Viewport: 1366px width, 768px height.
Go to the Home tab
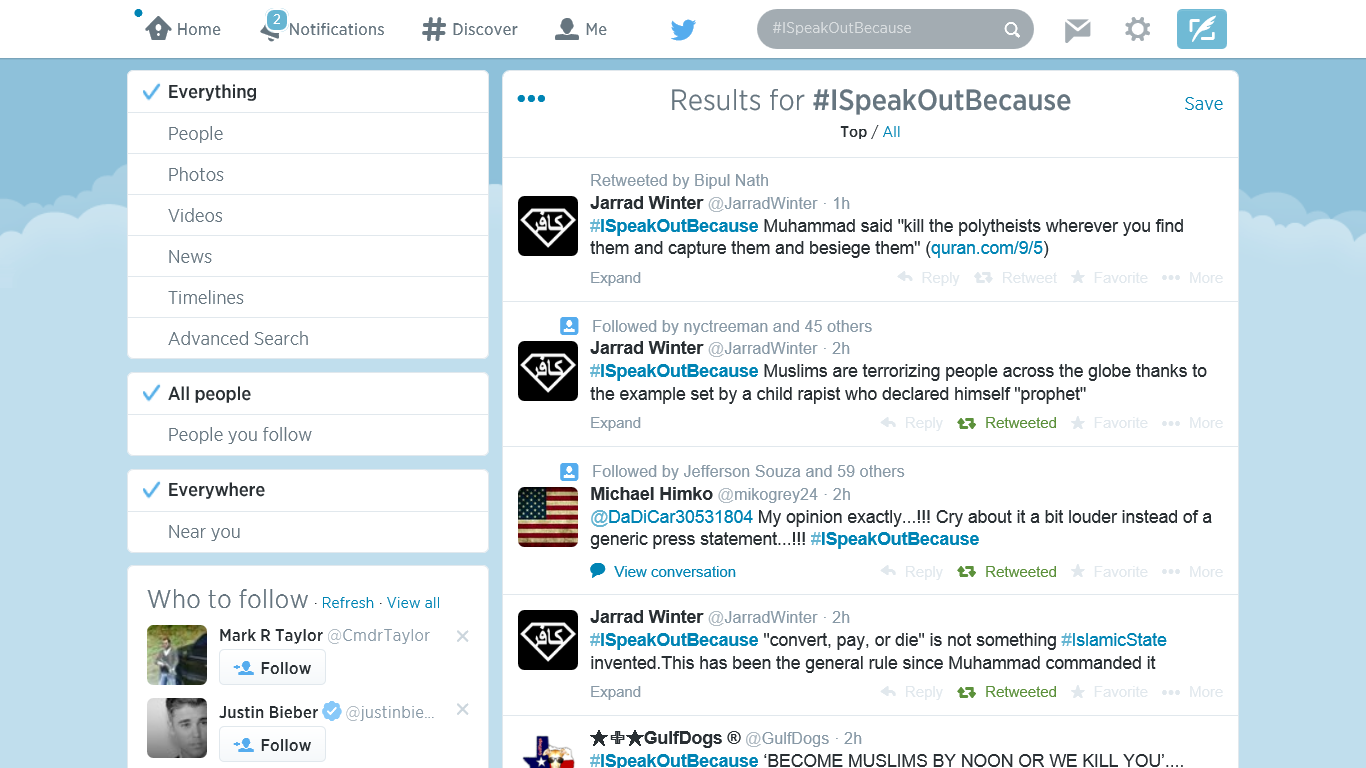click(x=183, y=29)
